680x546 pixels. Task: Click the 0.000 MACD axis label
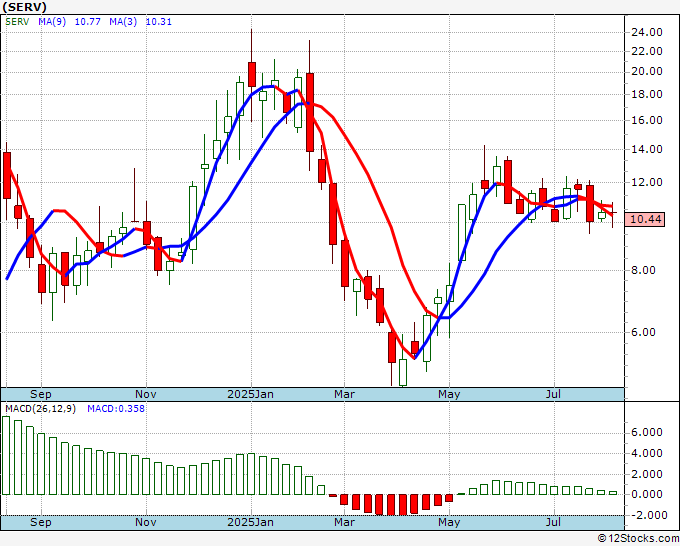pyautogui.click(x=647, y=494)
